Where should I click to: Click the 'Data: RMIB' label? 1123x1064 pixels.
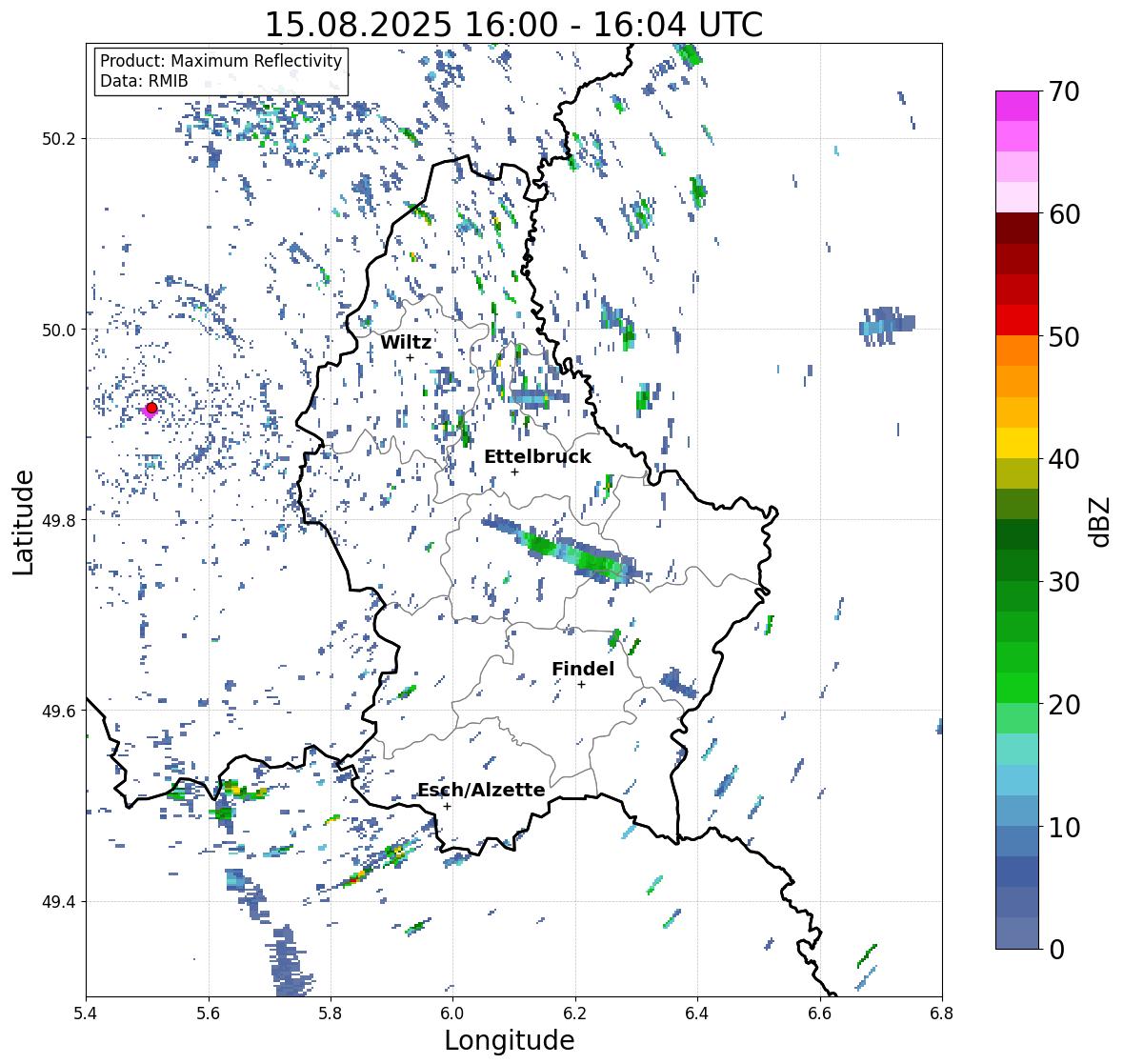[x=144, y=81]
